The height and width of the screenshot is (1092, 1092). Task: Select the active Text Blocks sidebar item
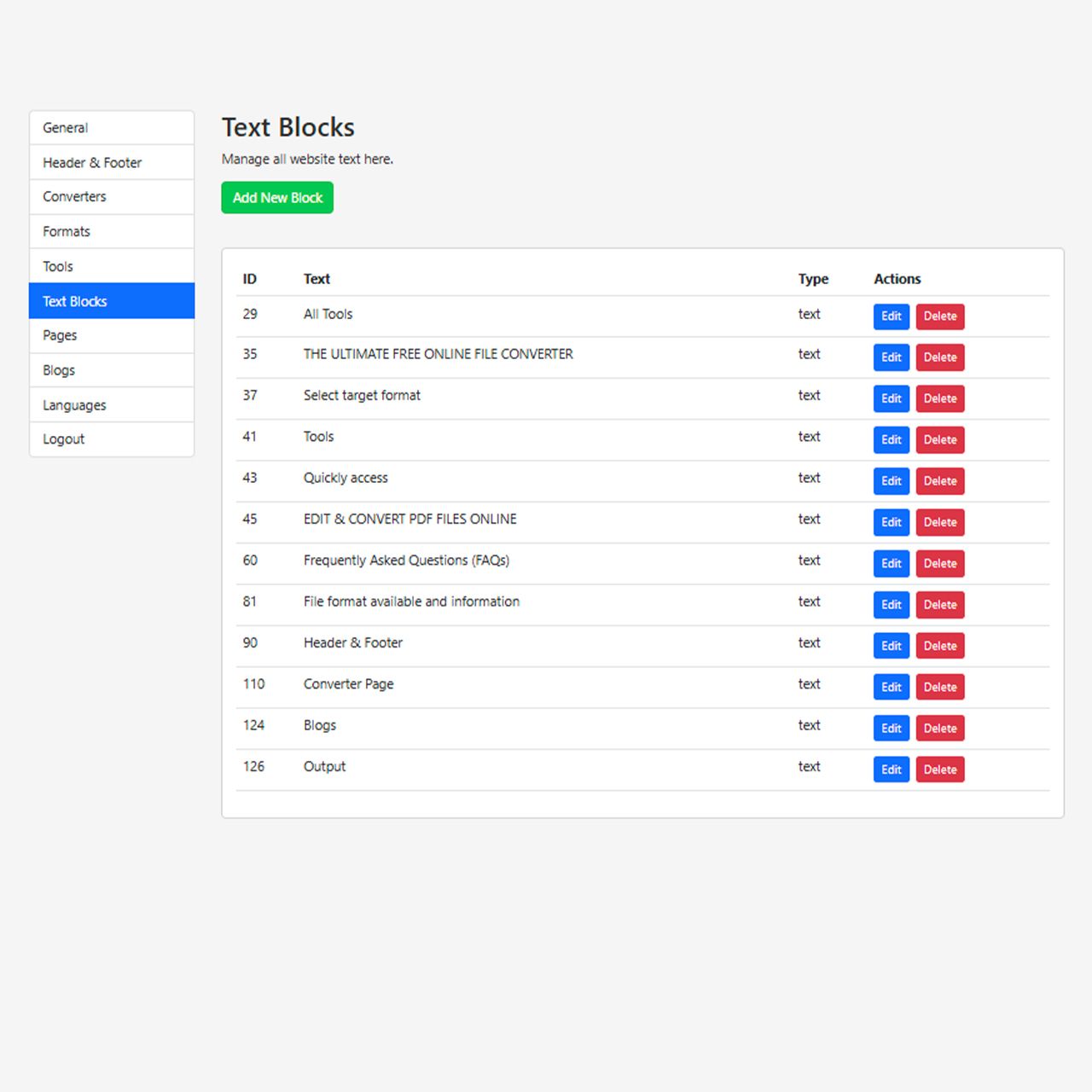coord(112,301)
